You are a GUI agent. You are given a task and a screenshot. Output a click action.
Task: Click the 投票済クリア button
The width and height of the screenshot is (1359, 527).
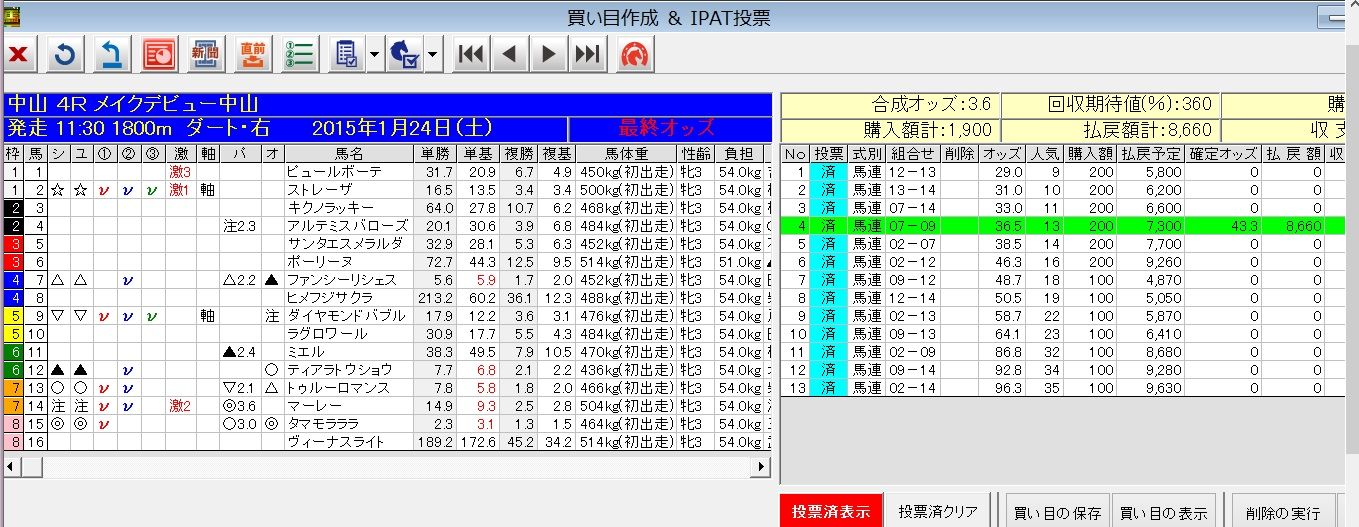[x=938, y=512]
